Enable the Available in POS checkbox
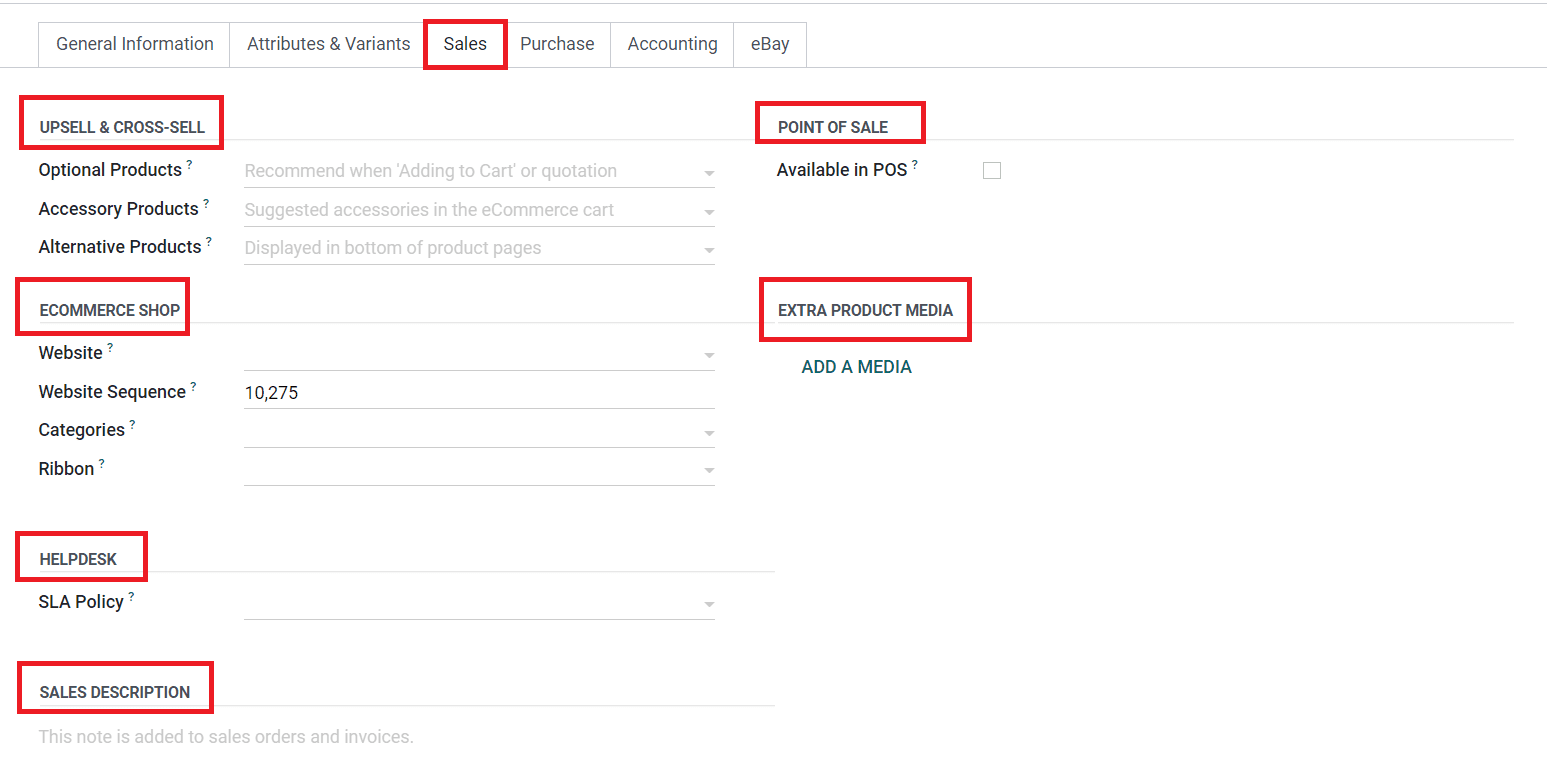The image size is (1547, 769). coord(991,171)
